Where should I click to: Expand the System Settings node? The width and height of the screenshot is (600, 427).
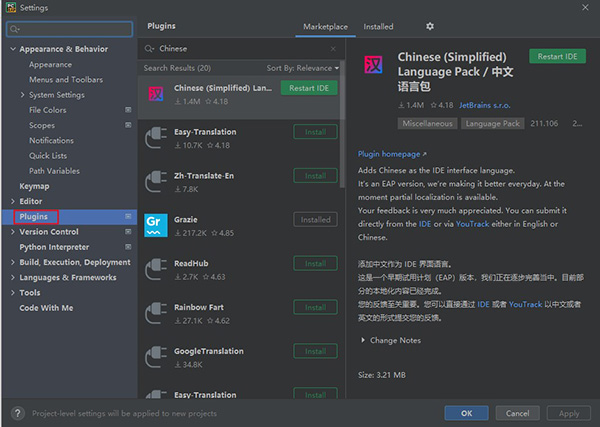(x=22, y=95)
